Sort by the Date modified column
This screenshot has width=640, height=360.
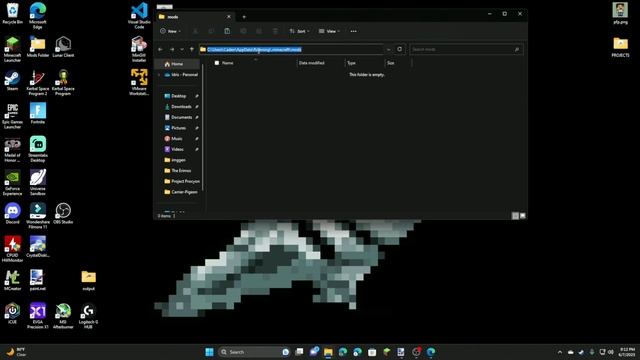312,63
